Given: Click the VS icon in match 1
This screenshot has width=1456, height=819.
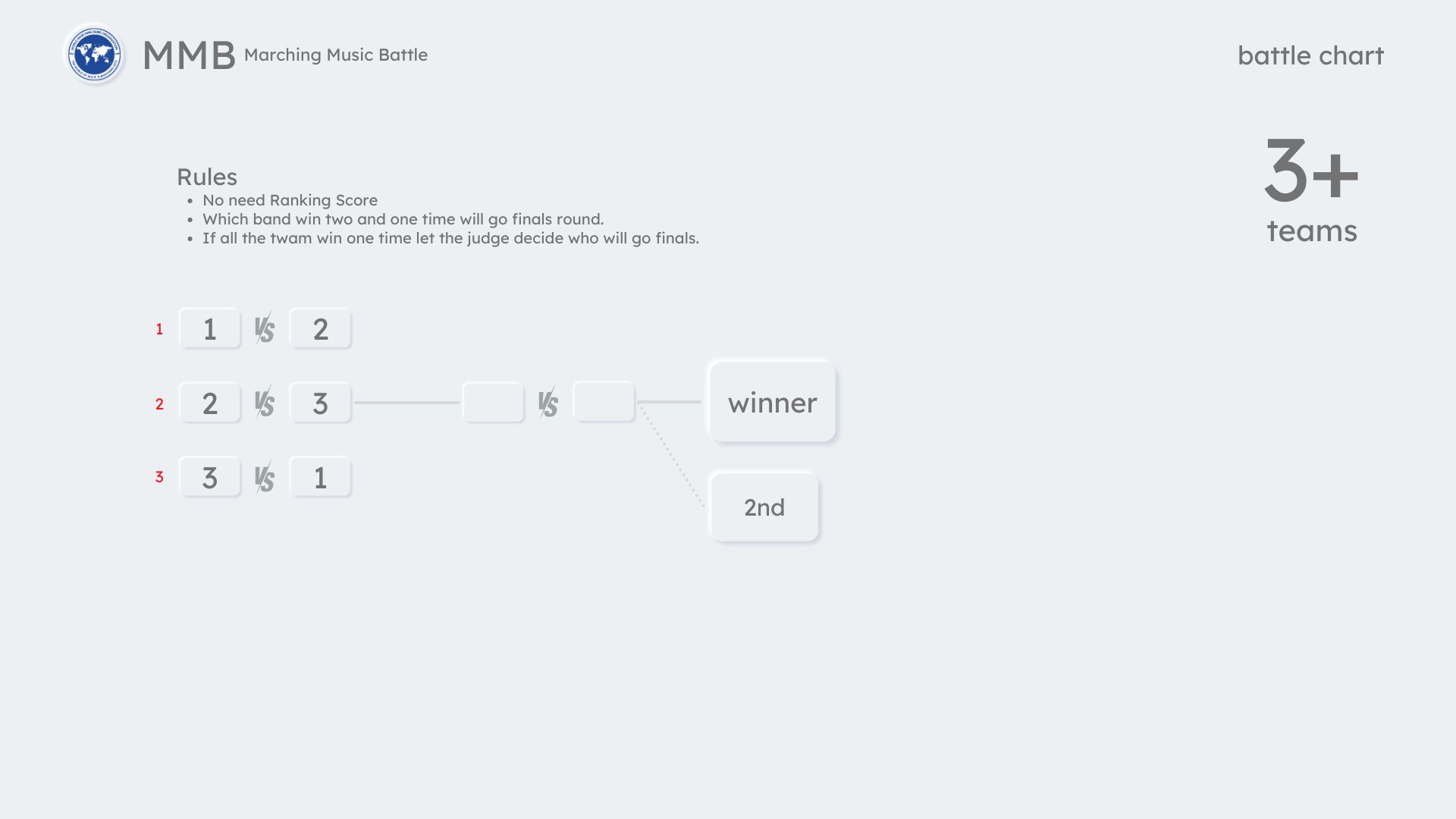Looking at the screenshot, I should [264, 329].
